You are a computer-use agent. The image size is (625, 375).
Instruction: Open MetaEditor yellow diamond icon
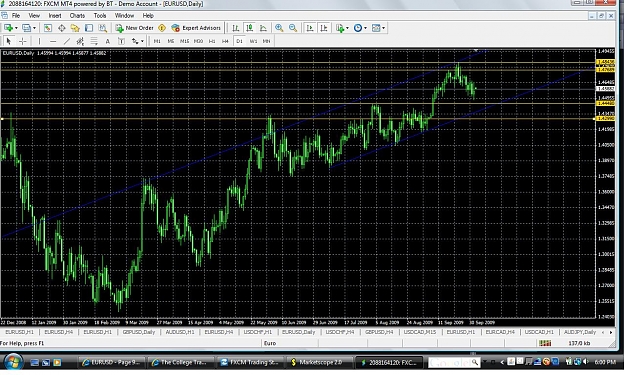(162, 28)
